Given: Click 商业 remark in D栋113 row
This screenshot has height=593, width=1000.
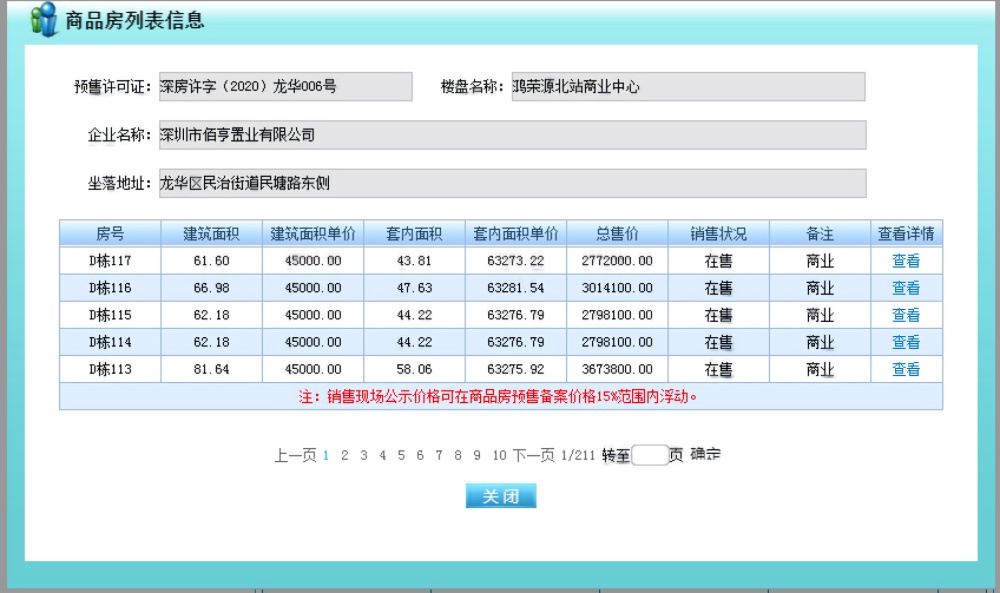Looking at the screenshot, I should (820, 369).
